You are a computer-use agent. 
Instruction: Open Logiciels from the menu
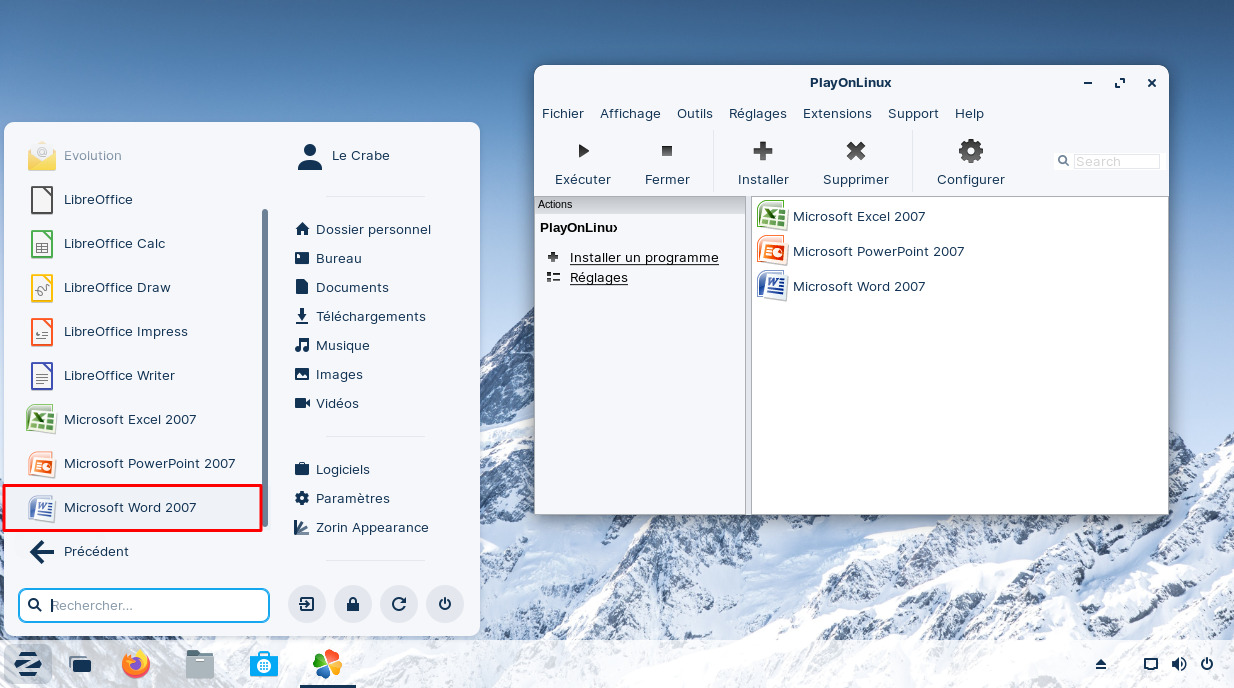tap(332, 469)
